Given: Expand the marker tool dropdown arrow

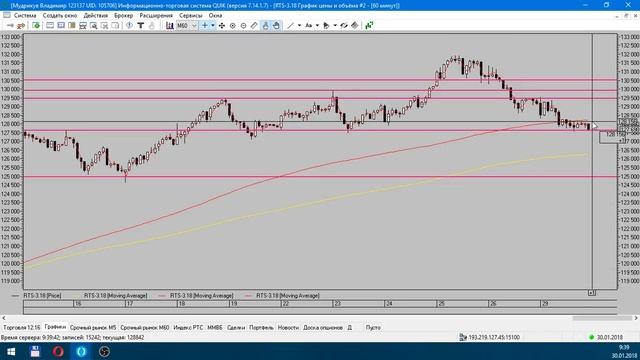Looking at the screenshot, I should click(x=335, y=26).
